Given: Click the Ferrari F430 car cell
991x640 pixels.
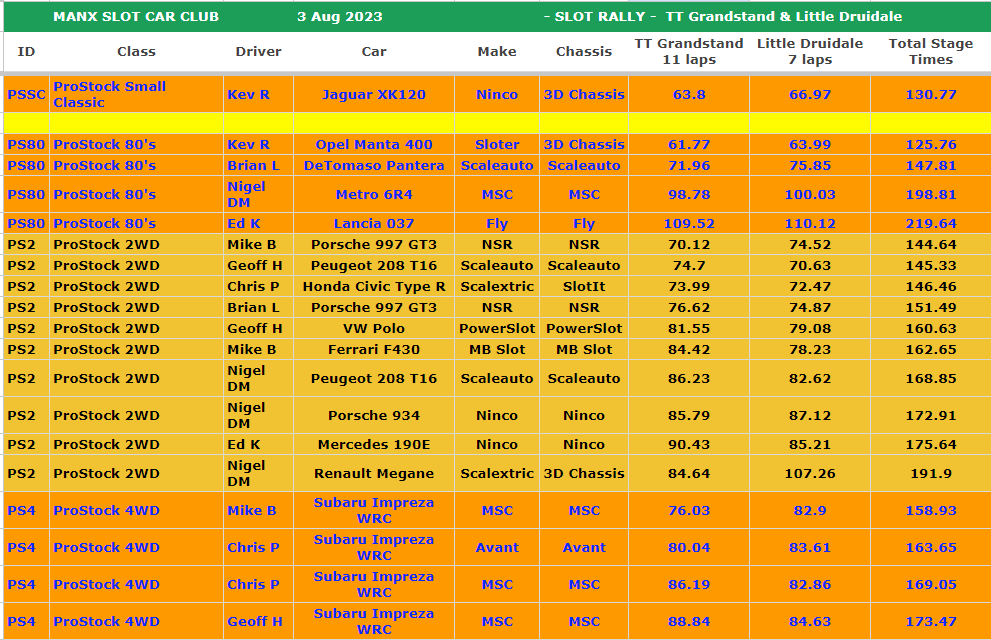Looking at the screenshot, I should (x=373, y=350).
